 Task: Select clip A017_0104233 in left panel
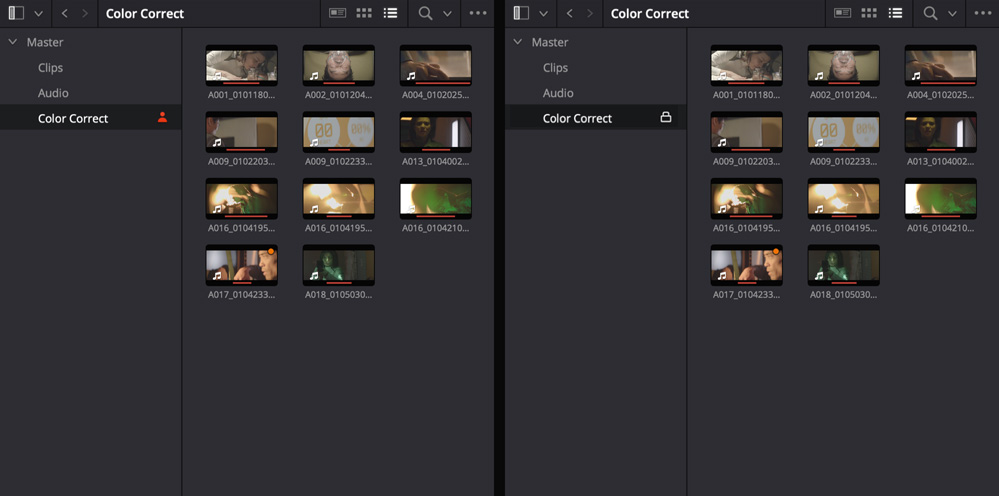click(241, 266)
